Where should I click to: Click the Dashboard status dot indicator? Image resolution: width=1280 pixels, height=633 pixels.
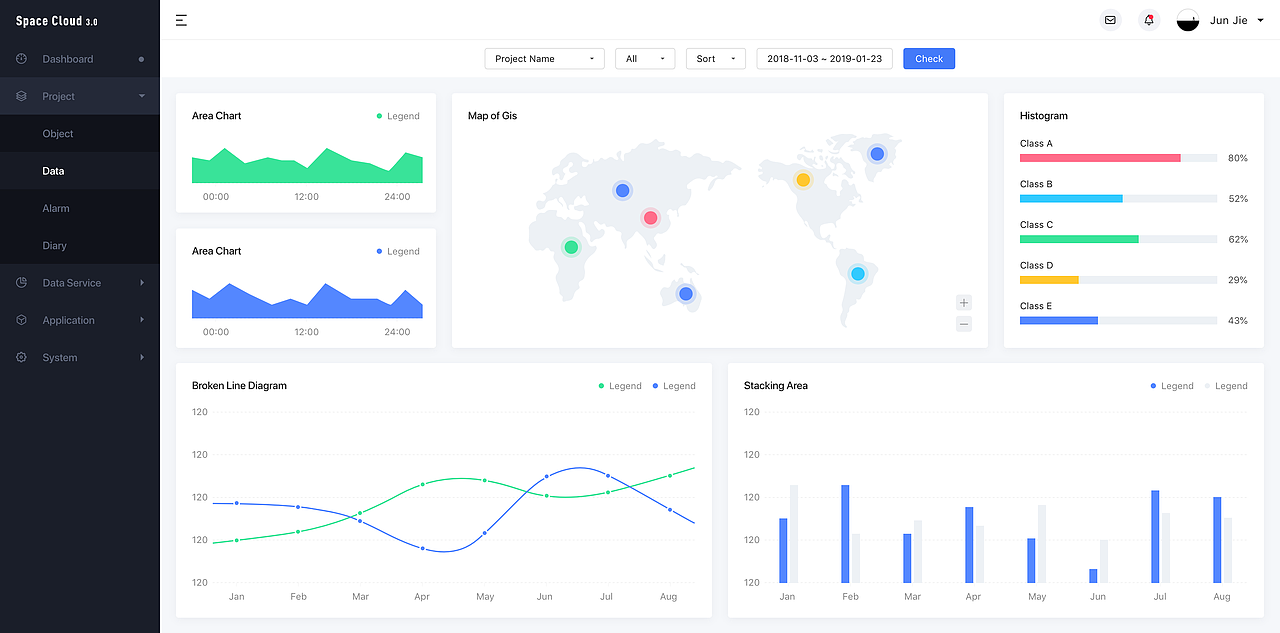point(141,59)
